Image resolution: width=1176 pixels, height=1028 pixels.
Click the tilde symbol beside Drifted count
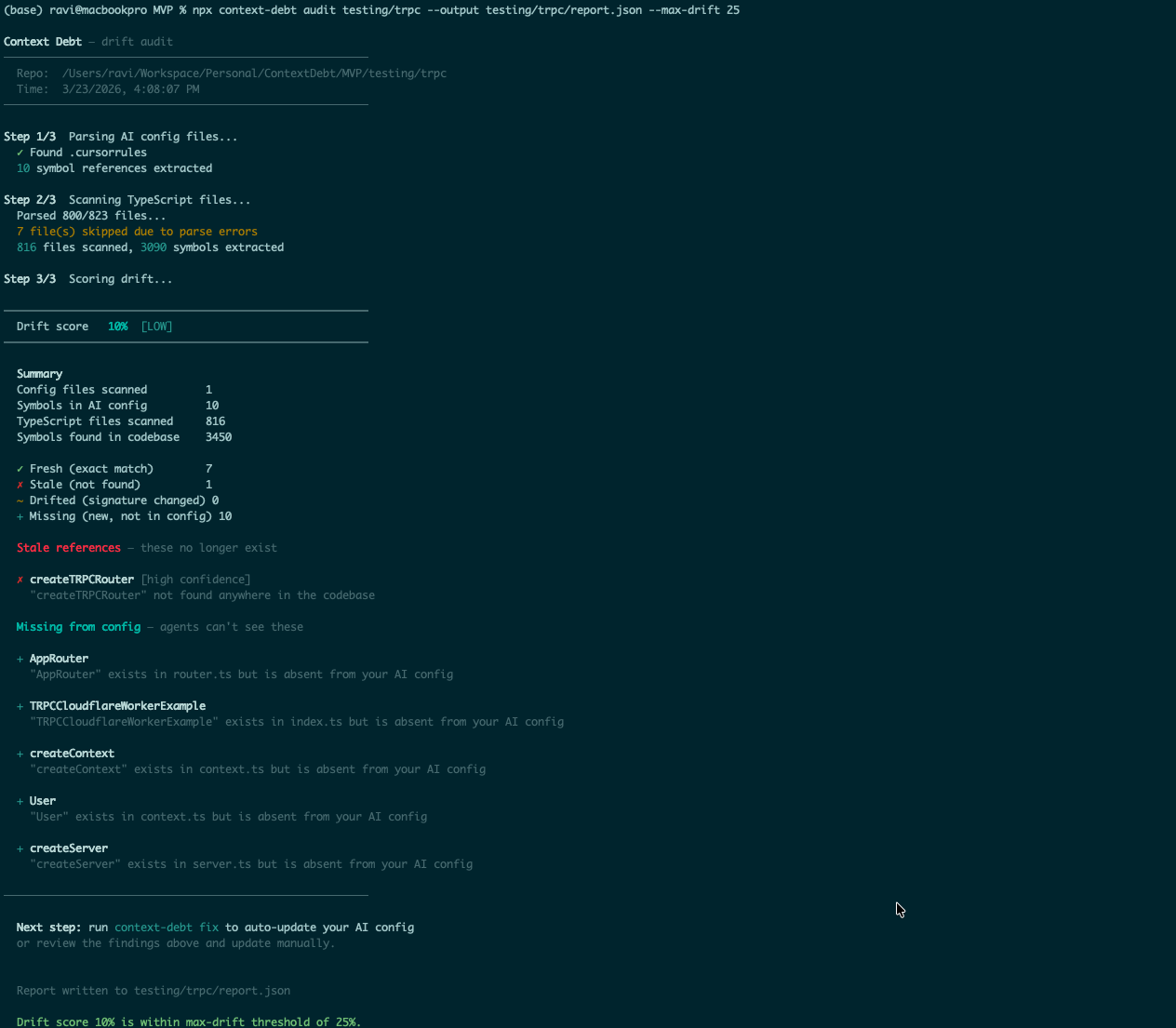click(19, 500)
